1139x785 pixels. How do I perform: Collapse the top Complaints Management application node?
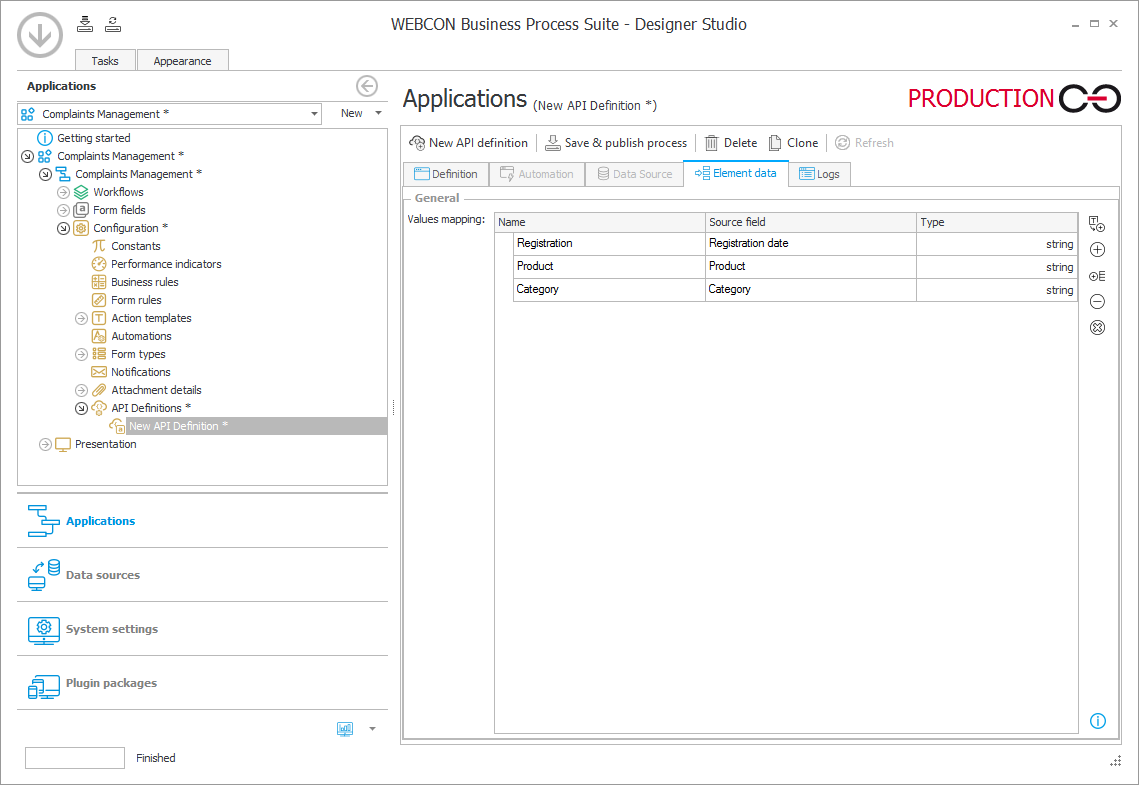click(28, 156)
